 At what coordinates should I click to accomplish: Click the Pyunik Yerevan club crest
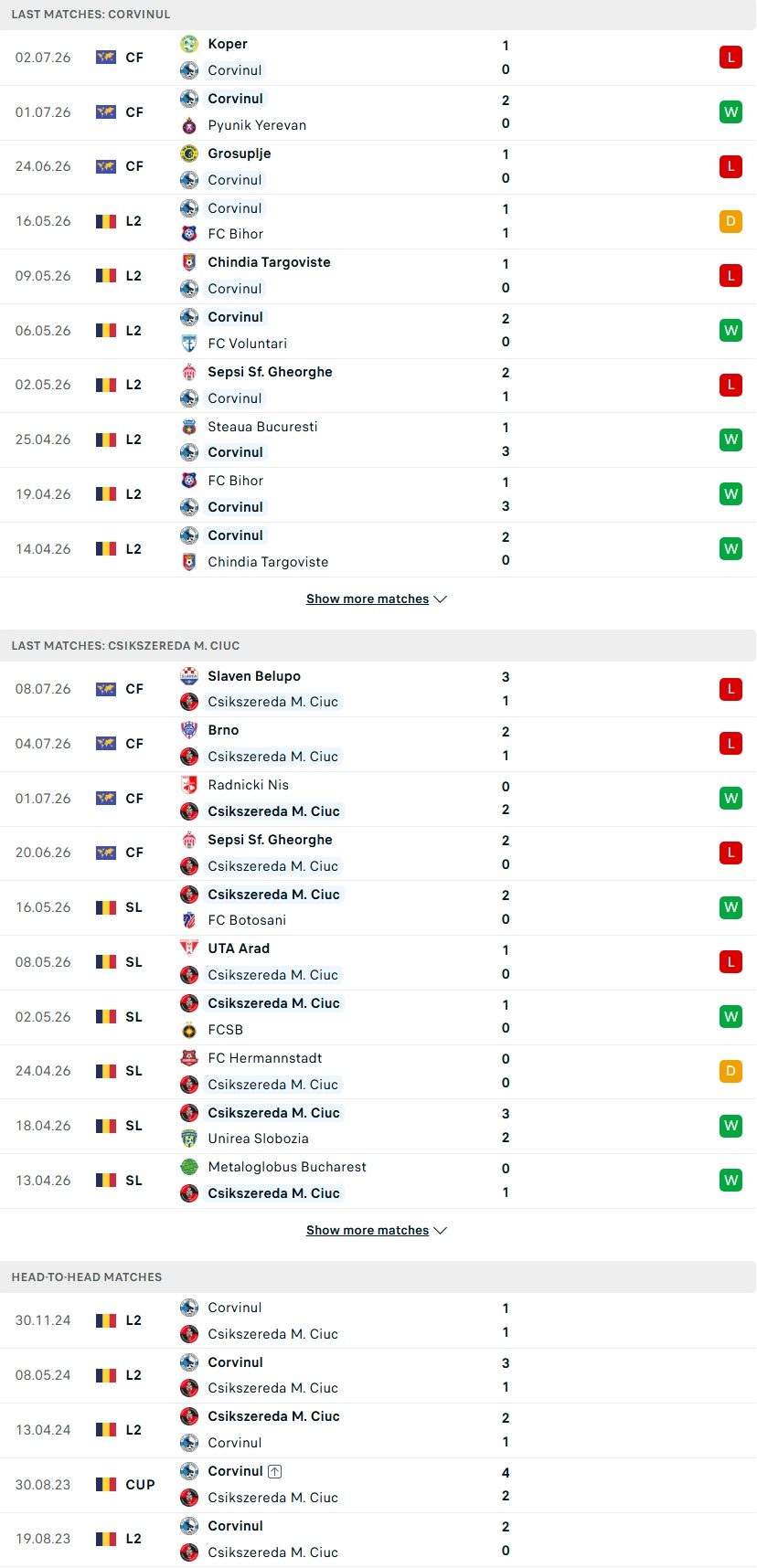click(189, 125)
